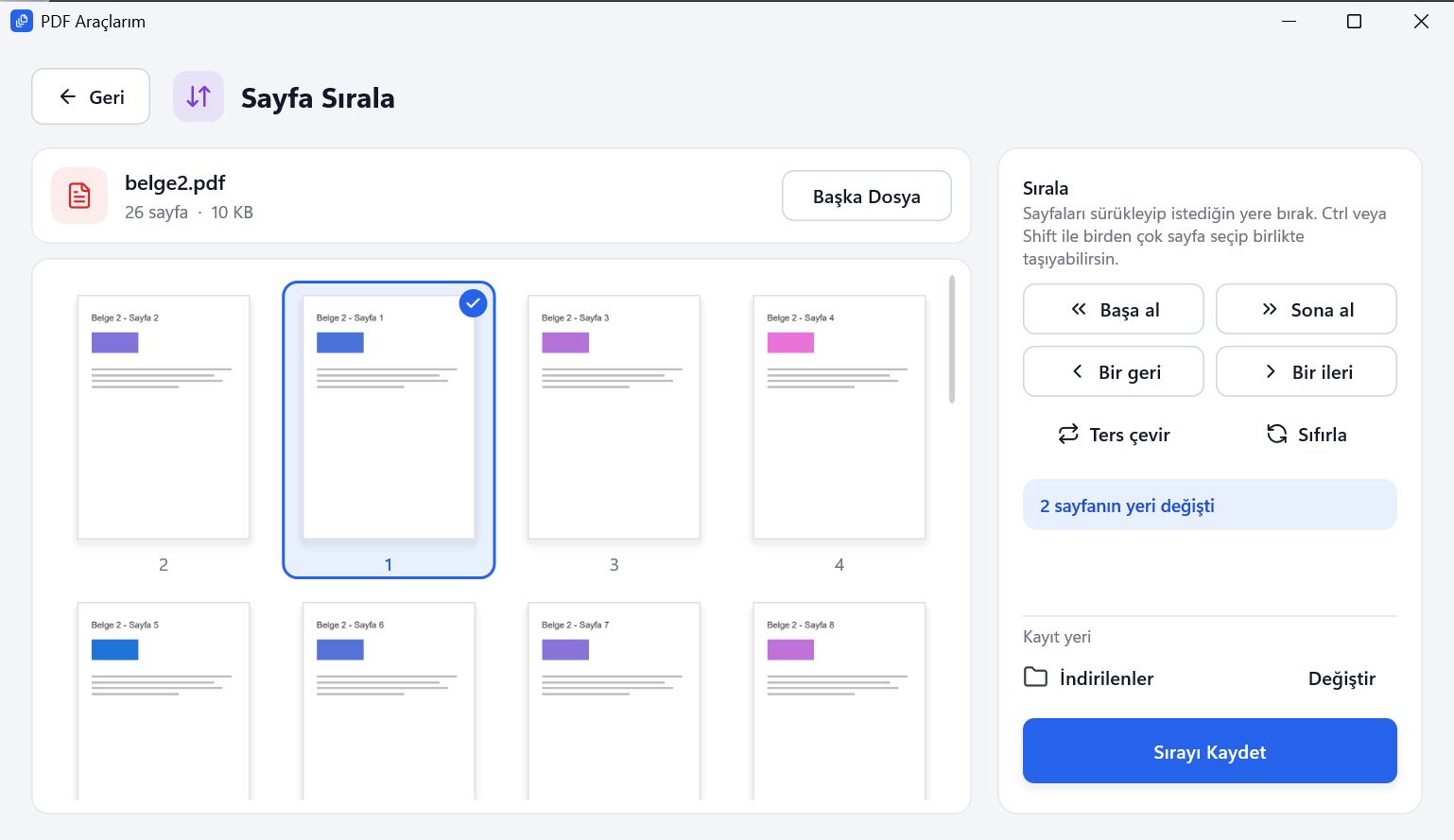Change save location via Değiştir
1454x840 pixels.
point(1341,678)
